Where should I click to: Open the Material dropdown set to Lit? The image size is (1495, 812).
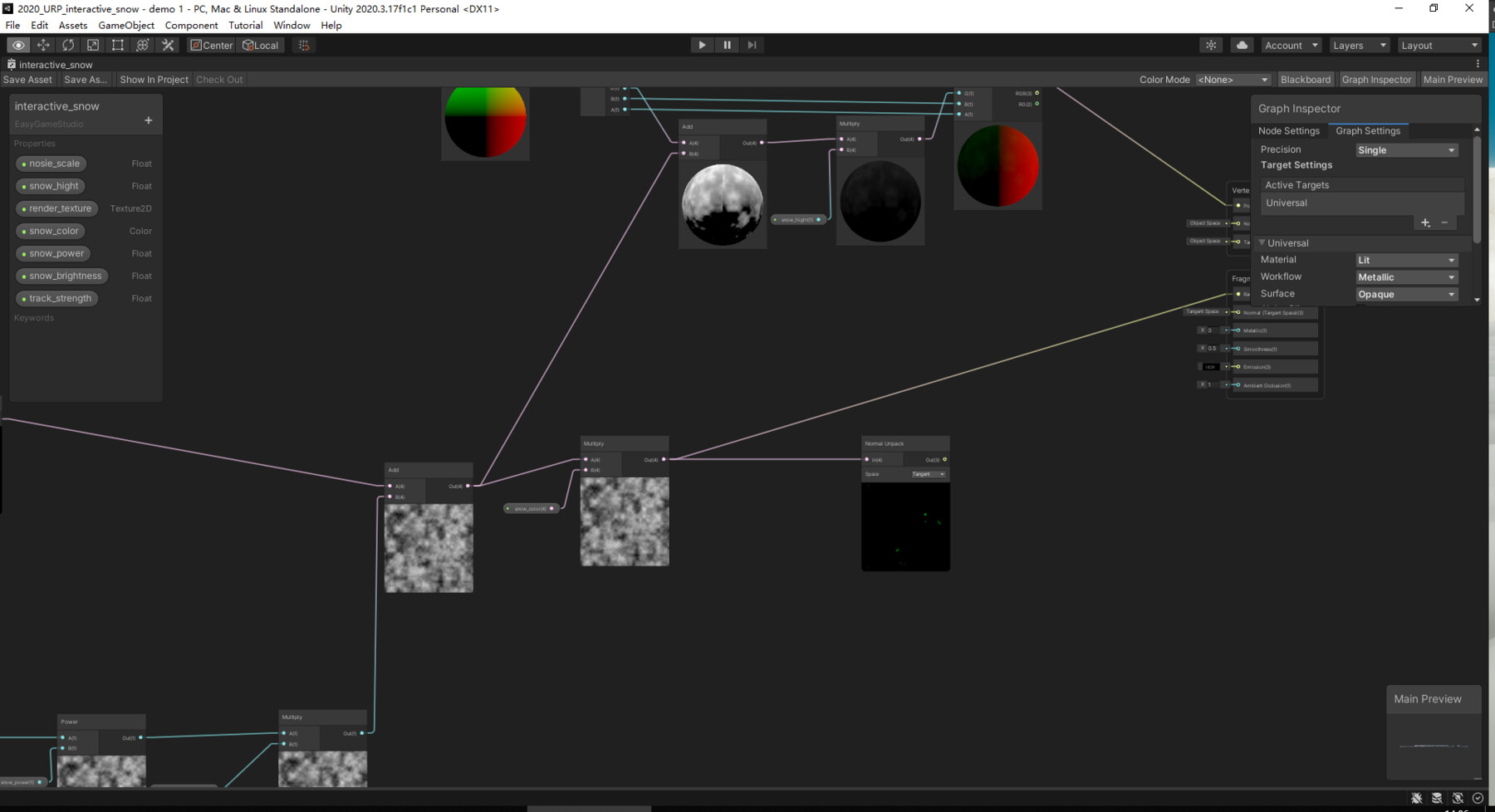(1406, 261)
